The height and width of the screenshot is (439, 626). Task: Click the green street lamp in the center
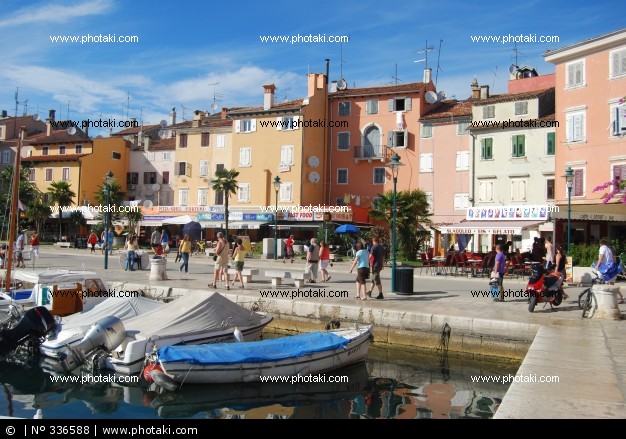(394, 215)
